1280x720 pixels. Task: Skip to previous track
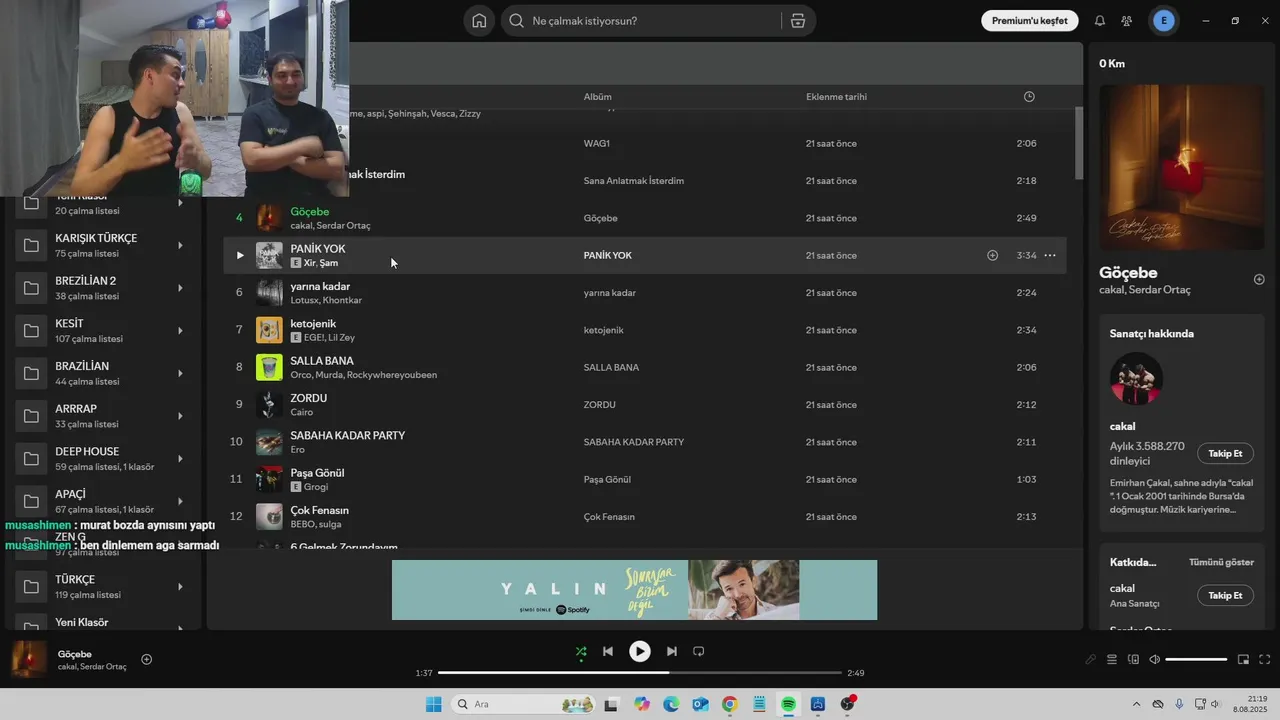pyautogui.click(x=607, y=651)
